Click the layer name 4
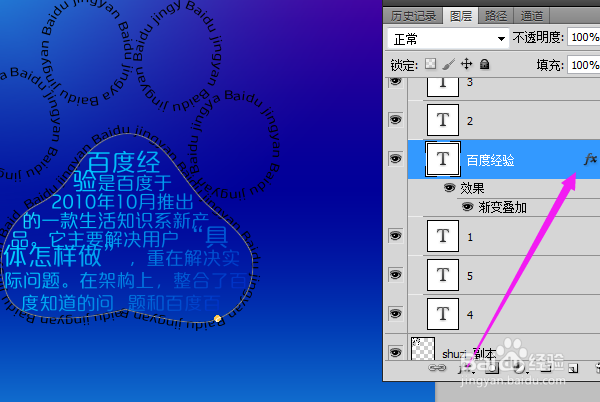600x402 pixels. pos(470,315)
